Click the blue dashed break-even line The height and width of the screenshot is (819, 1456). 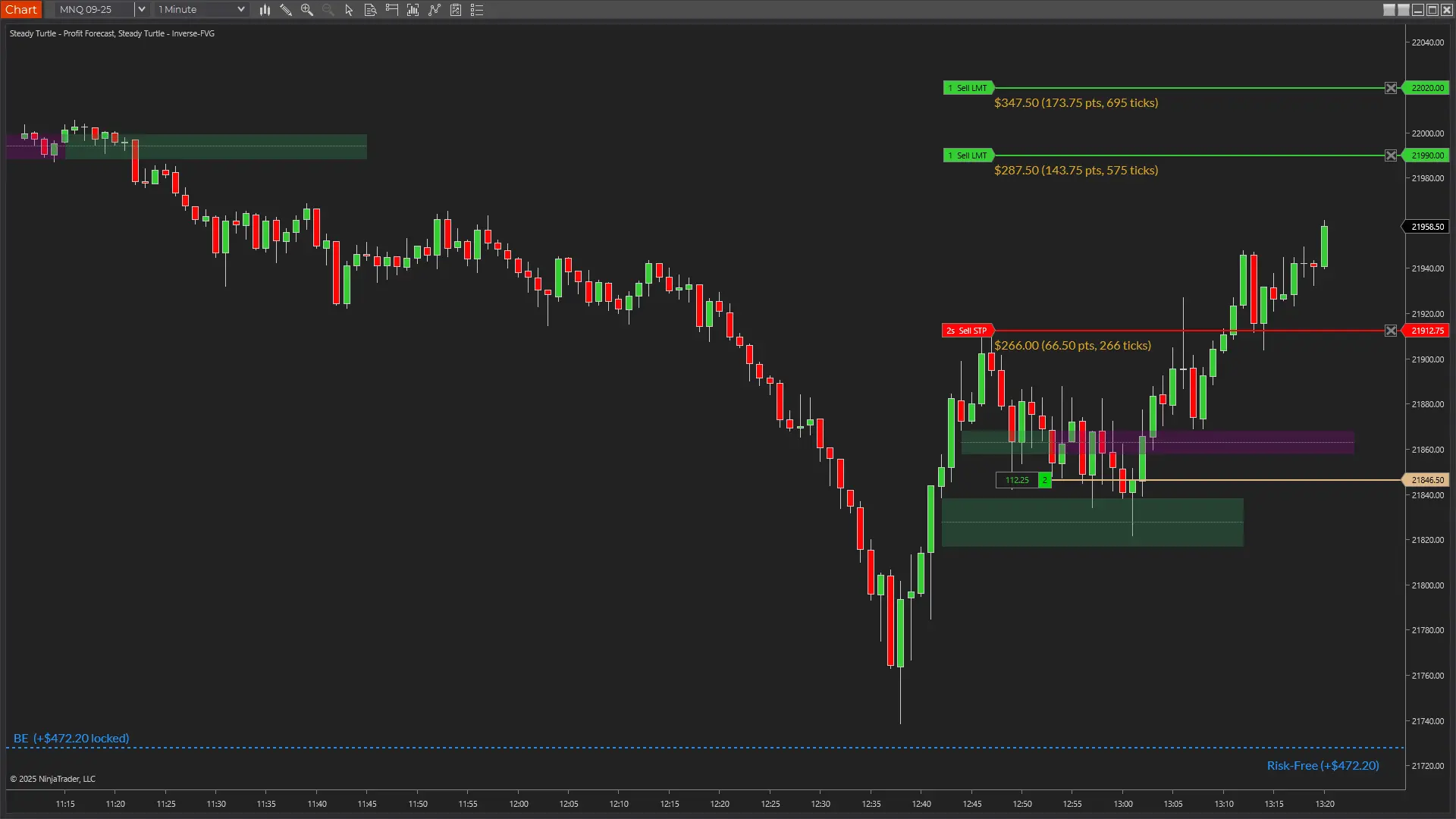click(705, 748)
